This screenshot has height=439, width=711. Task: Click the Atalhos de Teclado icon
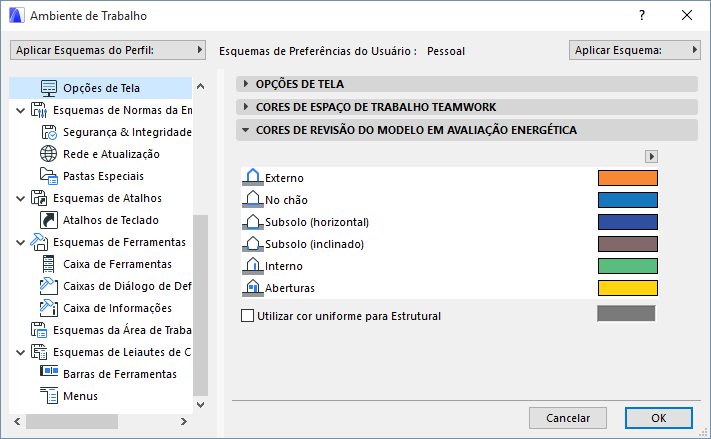pos(49,220)
